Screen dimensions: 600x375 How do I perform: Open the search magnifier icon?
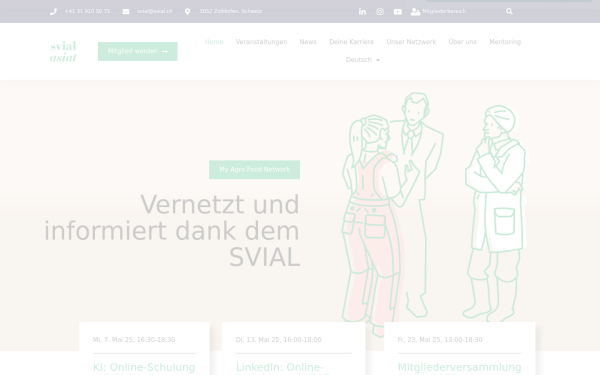[509, 11]
